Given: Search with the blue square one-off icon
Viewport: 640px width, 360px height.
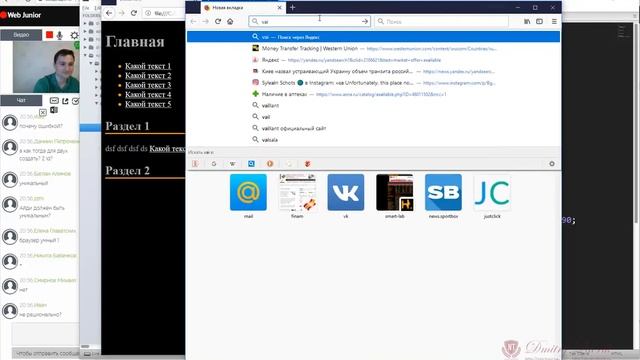Looking at the screenshot, I should [251, 164].
